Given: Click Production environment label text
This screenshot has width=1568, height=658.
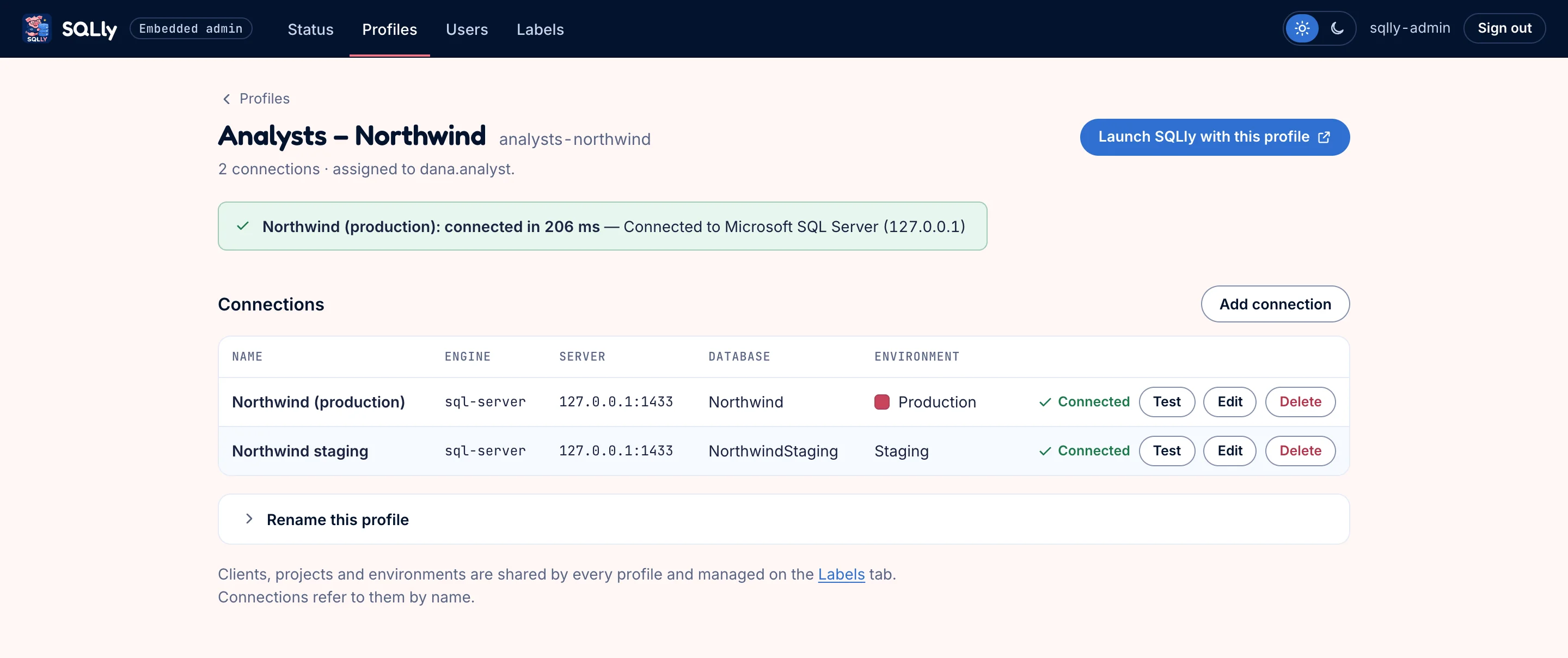Looking at the screenshot, I should 937,402.
